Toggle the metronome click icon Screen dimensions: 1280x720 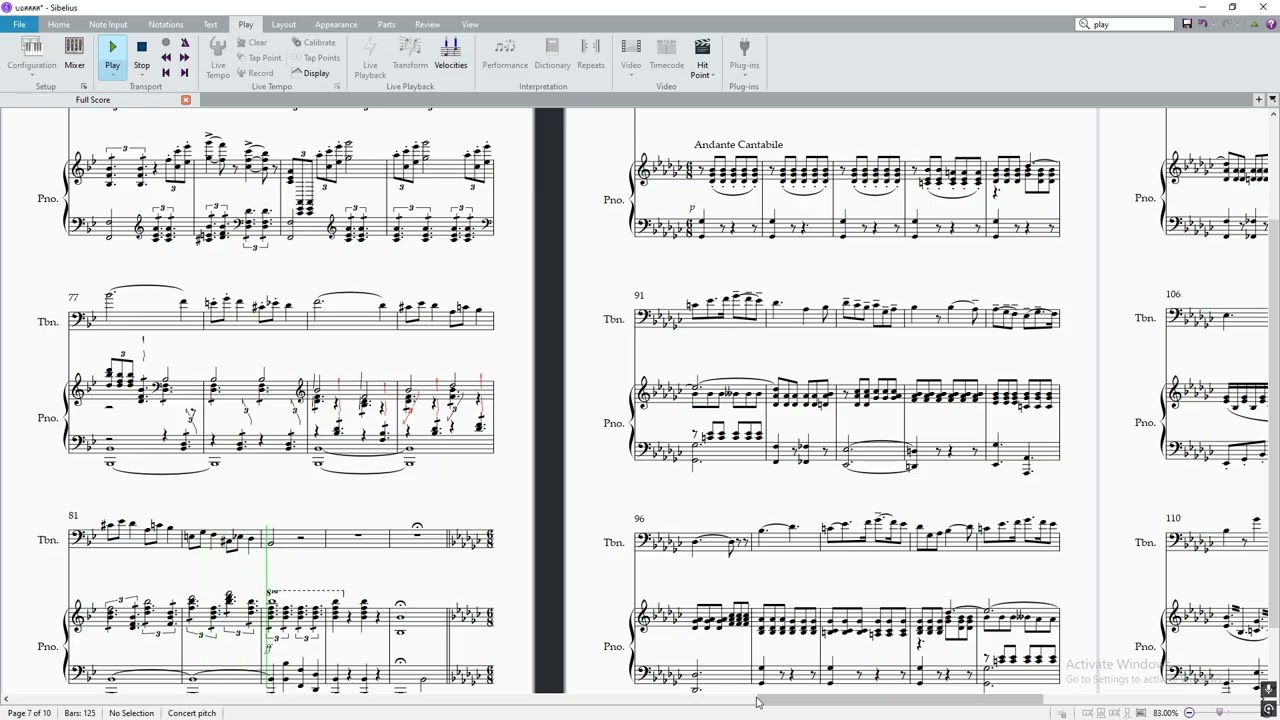point(184,43)
